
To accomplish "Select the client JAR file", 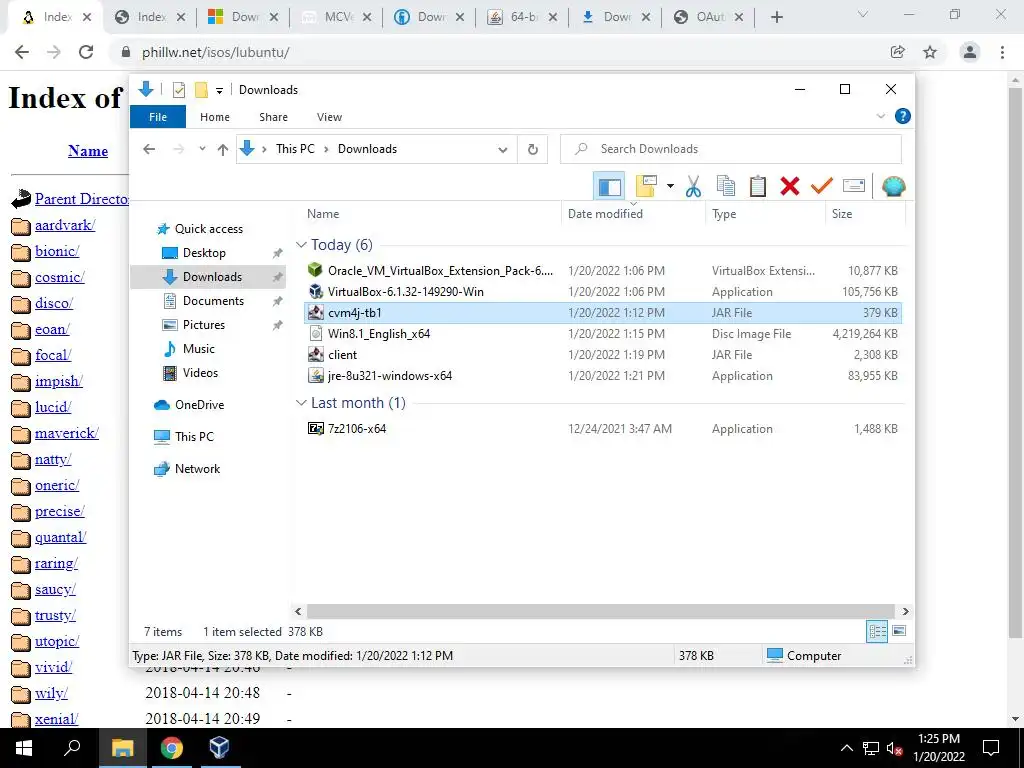I will click(603, 355).
